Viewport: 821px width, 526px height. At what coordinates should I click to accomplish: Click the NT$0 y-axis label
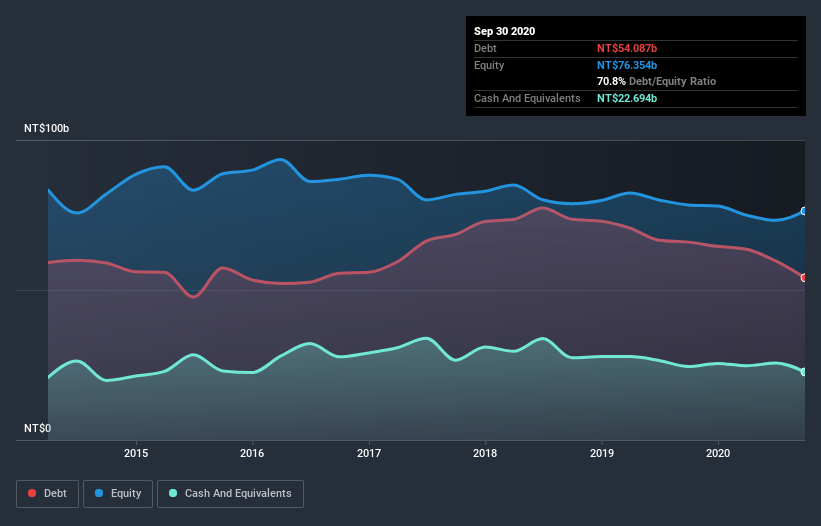38,428
